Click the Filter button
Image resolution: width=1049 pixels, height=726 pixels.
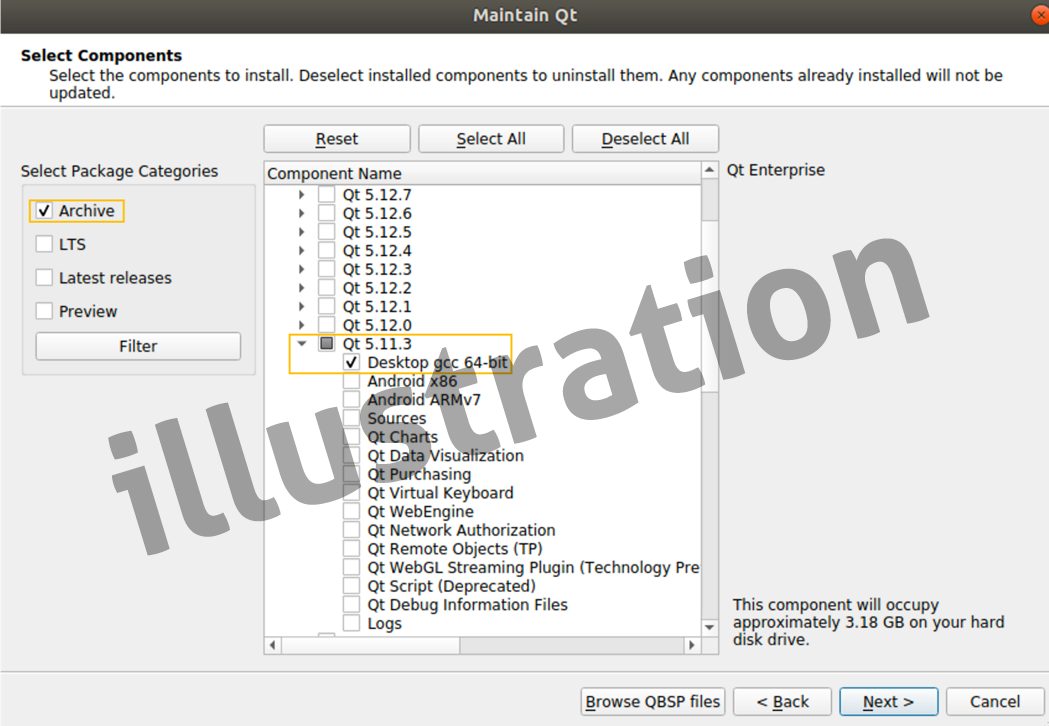point(138,346)
